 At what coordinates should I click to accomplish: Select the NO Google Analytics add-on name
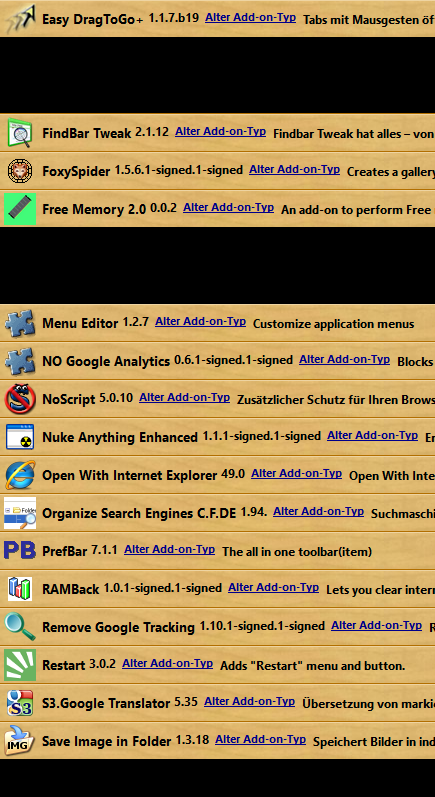[x=106, y=361]
